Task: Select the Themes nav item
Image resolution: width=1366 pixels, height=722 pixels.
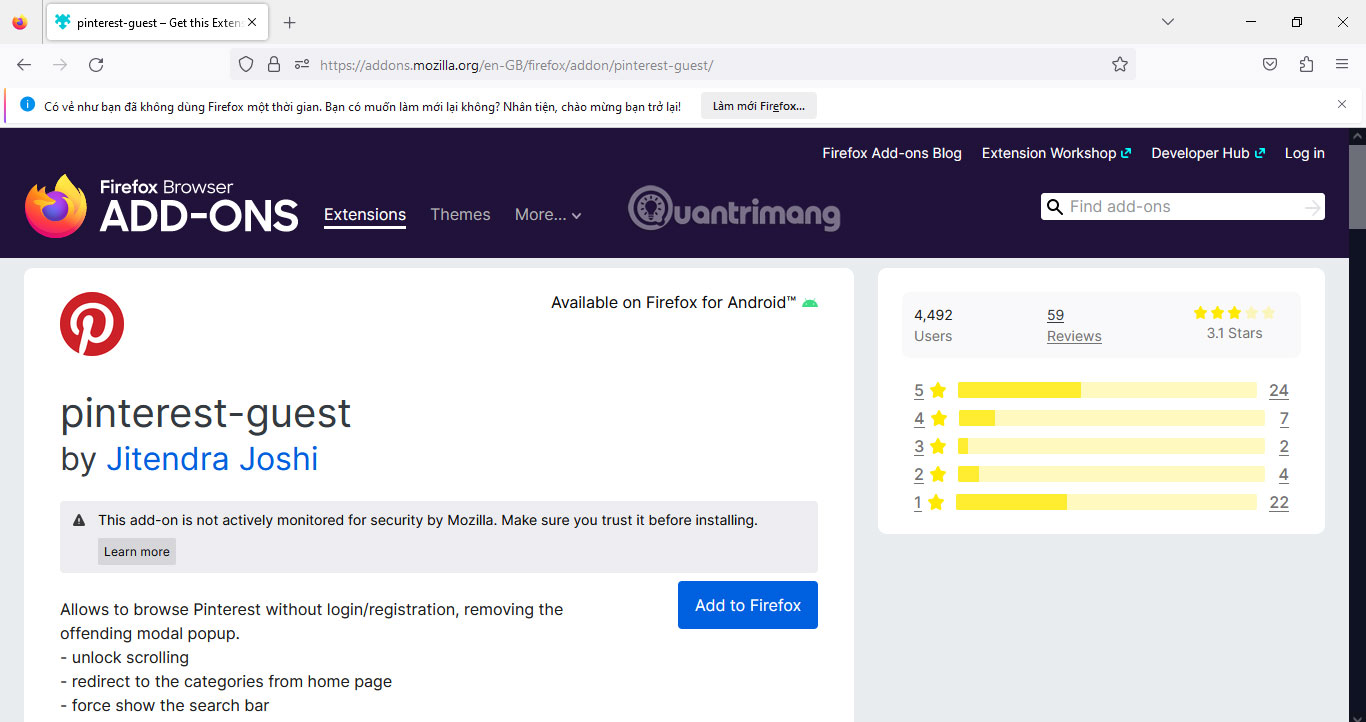Action: click(460, 214)
